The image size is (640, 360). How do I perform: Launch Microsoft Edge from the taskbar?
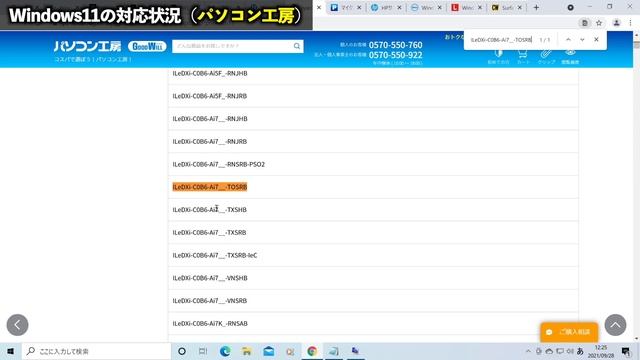click(225, 351)
